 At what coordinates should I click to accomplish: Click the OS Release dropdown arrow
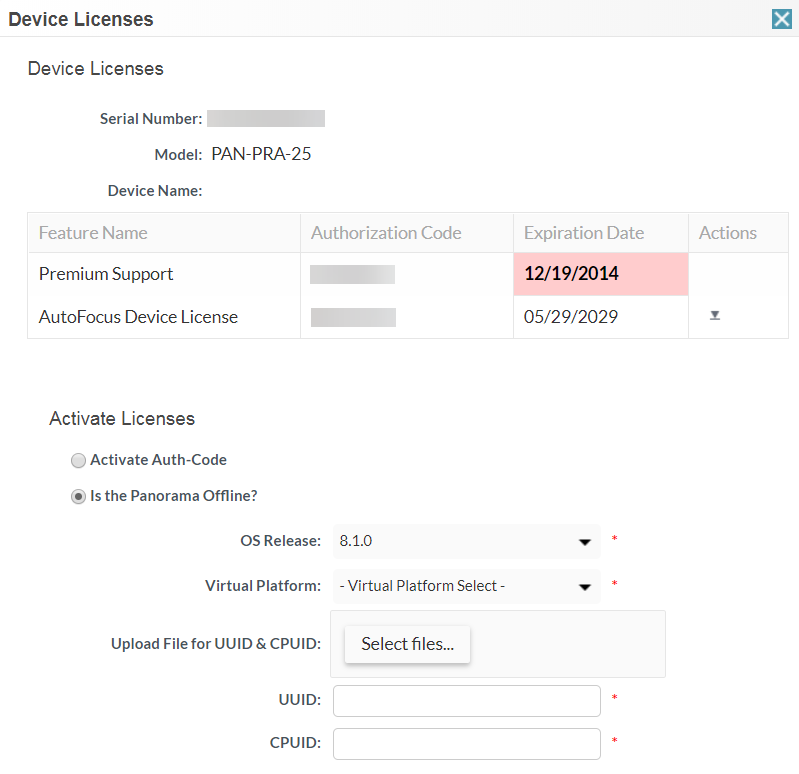[x=585, y=542]
